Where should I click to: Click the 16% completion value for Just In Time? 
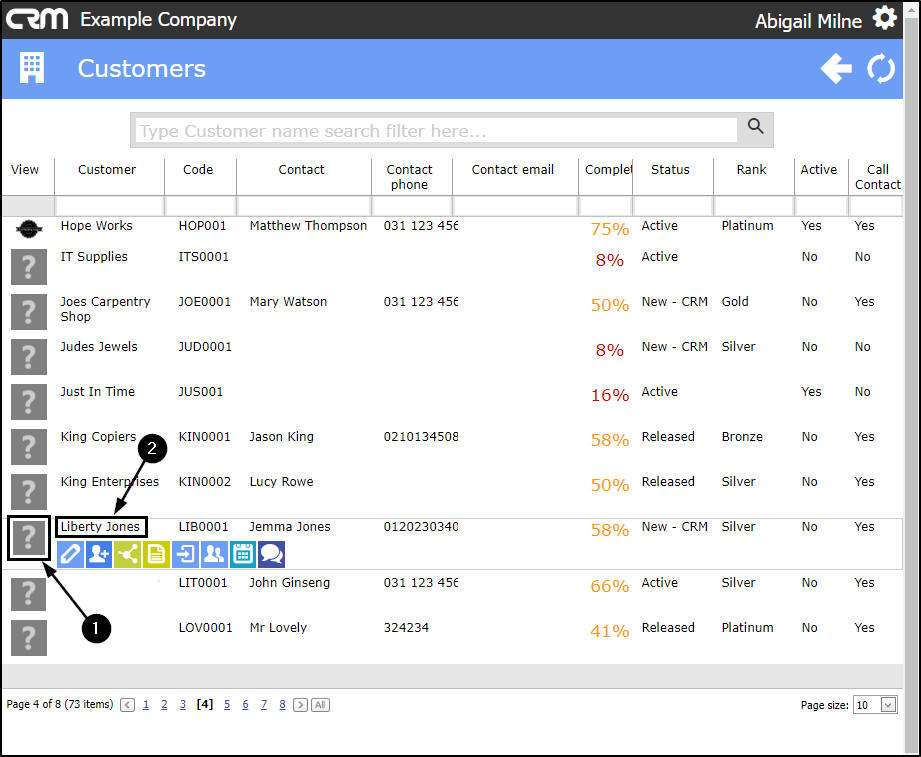point(610,395)
